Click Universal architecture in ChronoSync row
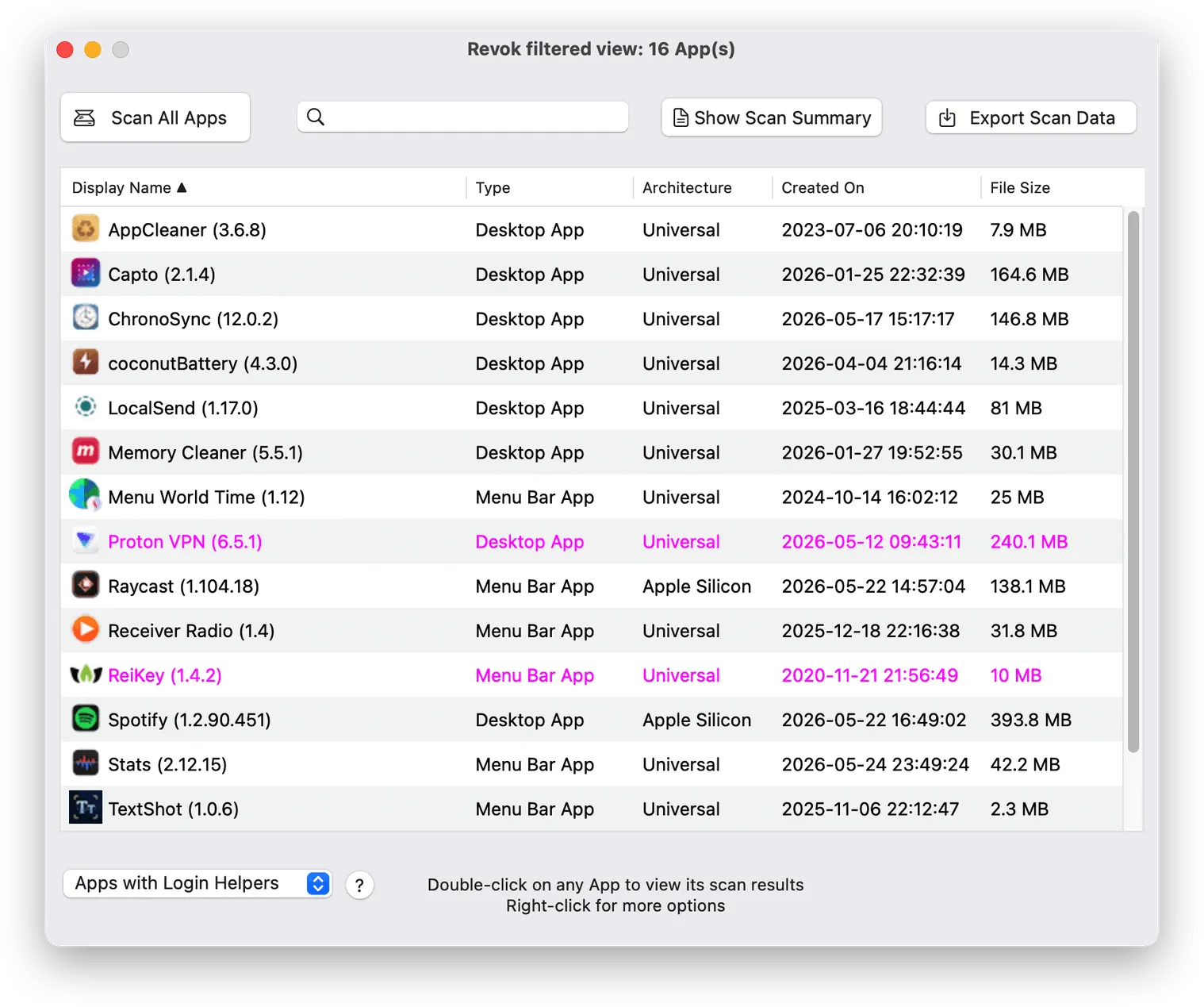The width and height of the screenshot is (1204, 1007). pyautogui.click(x=681, y=318)
